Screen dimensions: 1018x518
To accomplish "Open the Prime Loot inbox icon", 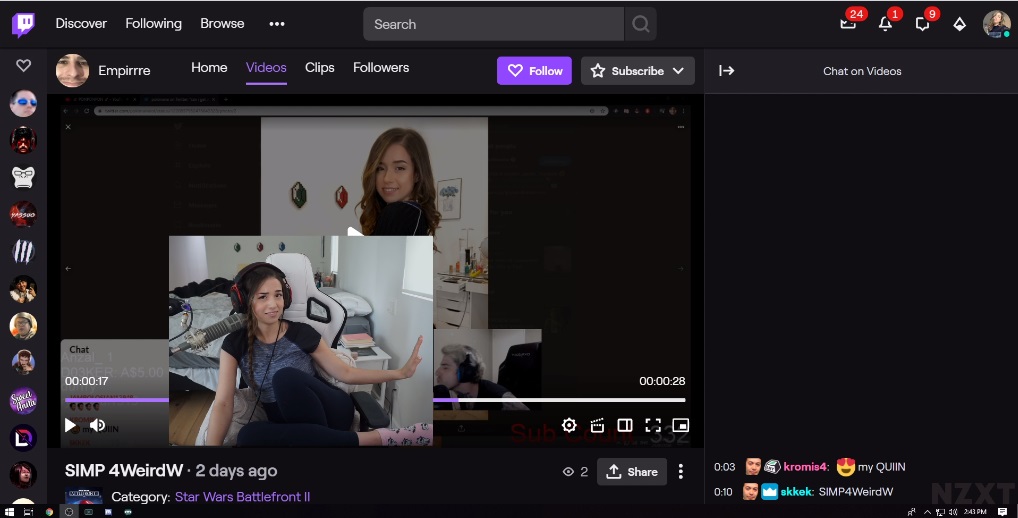I will click(848, 24).
